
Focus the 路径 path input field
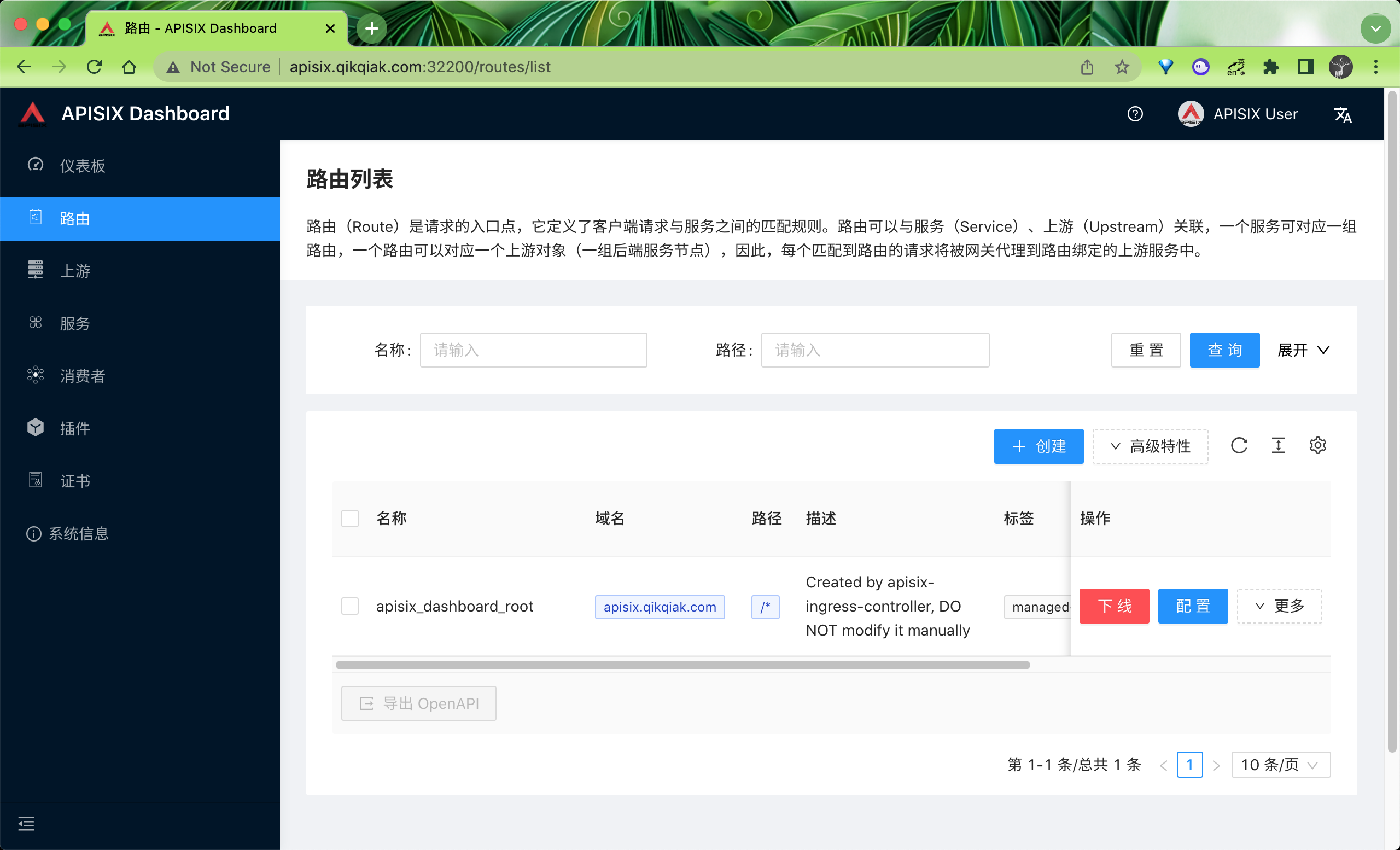[875, 350]
